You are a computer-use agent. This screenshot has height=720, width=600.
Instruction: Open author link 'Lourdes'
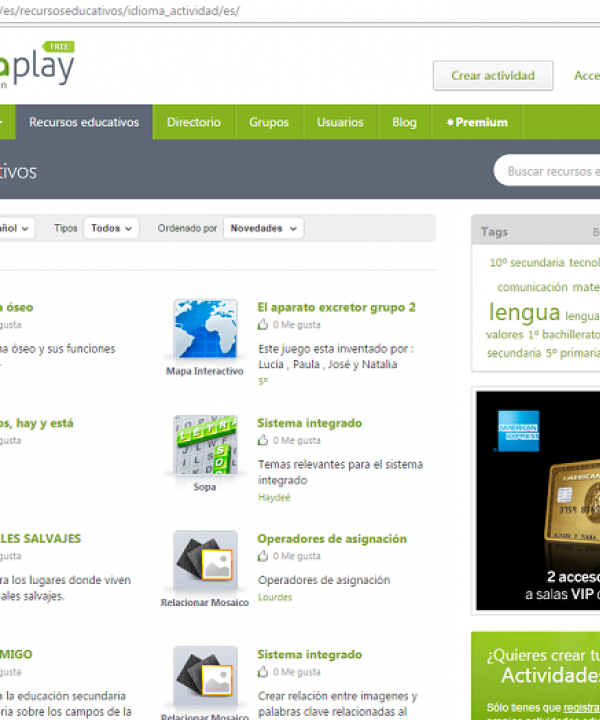coord(275,597)
